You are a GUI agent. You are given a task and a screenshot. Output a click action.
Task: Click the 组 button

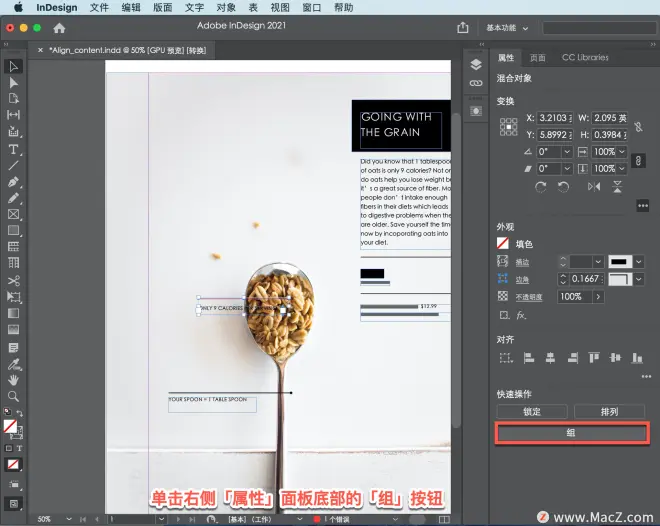572,433
